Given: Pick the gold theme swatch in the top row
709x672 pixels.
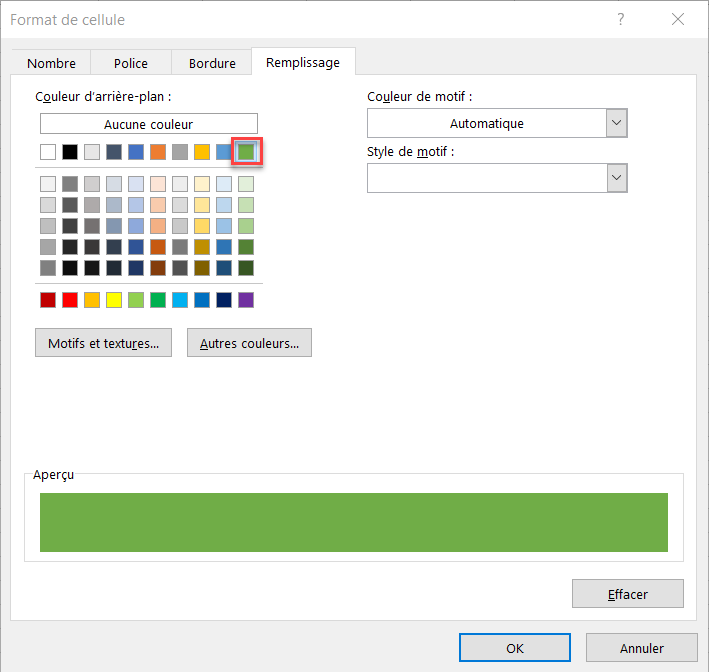Looking at the screenshot, I should click(x=202, y=152).
